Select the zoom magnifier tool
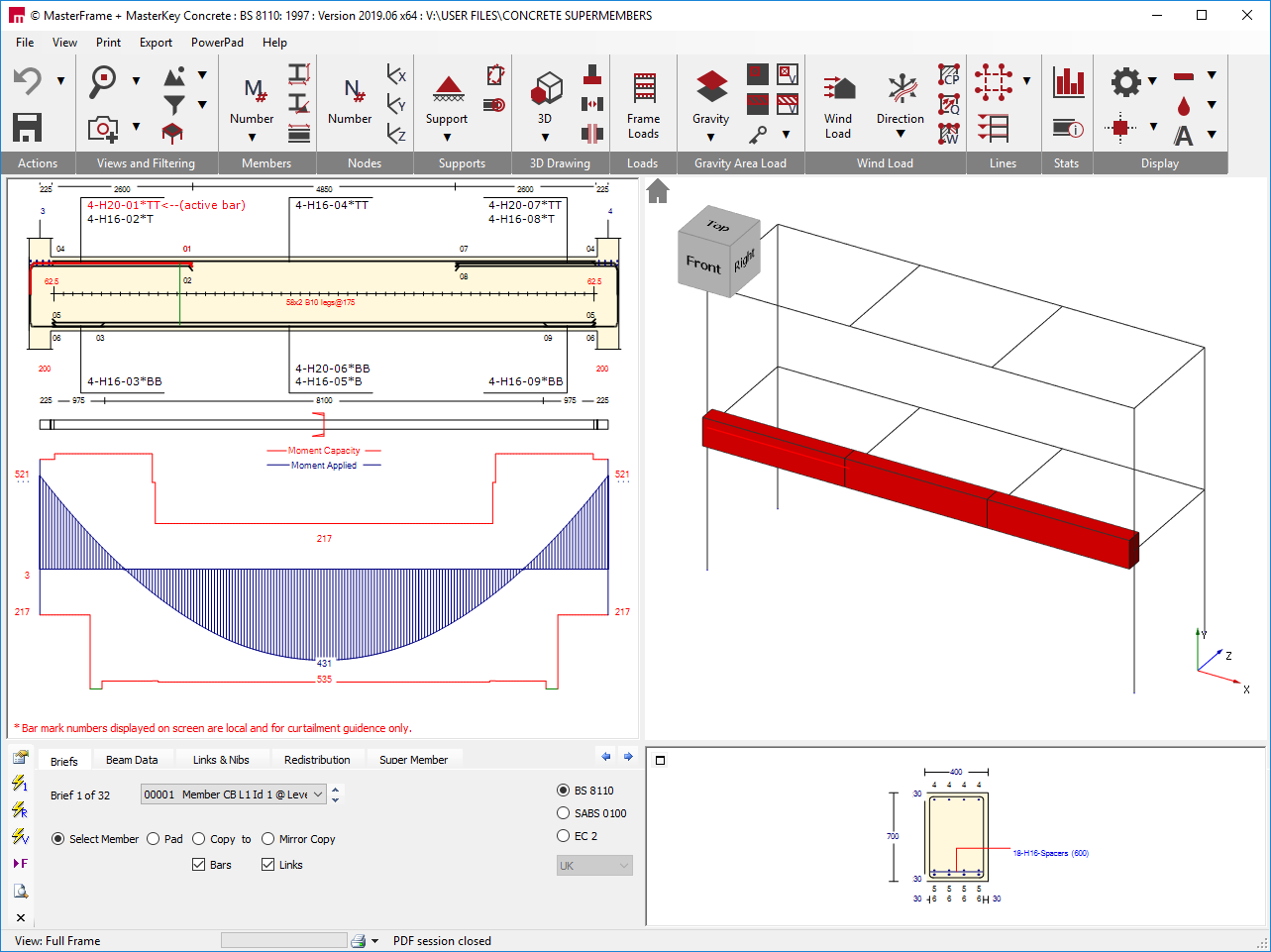Screen dimensions: 1271x952 (x=103, y=80)
